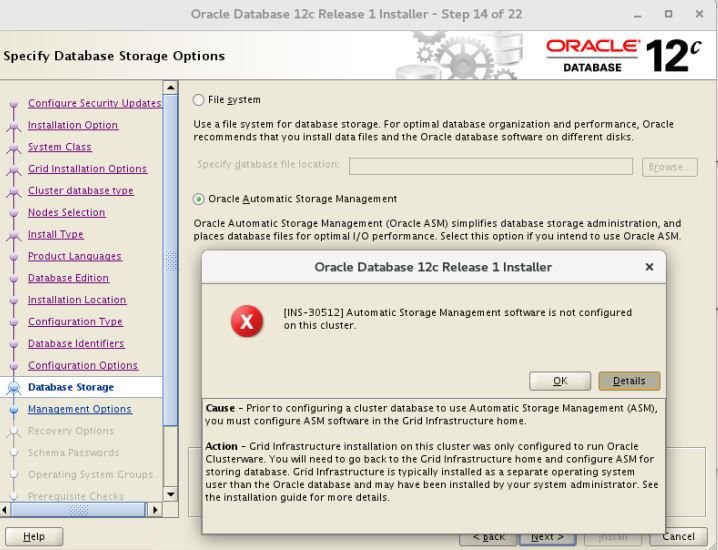Navigate to the Configuration Type step
This screenshot has width=718, height=550.
[x=75, y=322]
